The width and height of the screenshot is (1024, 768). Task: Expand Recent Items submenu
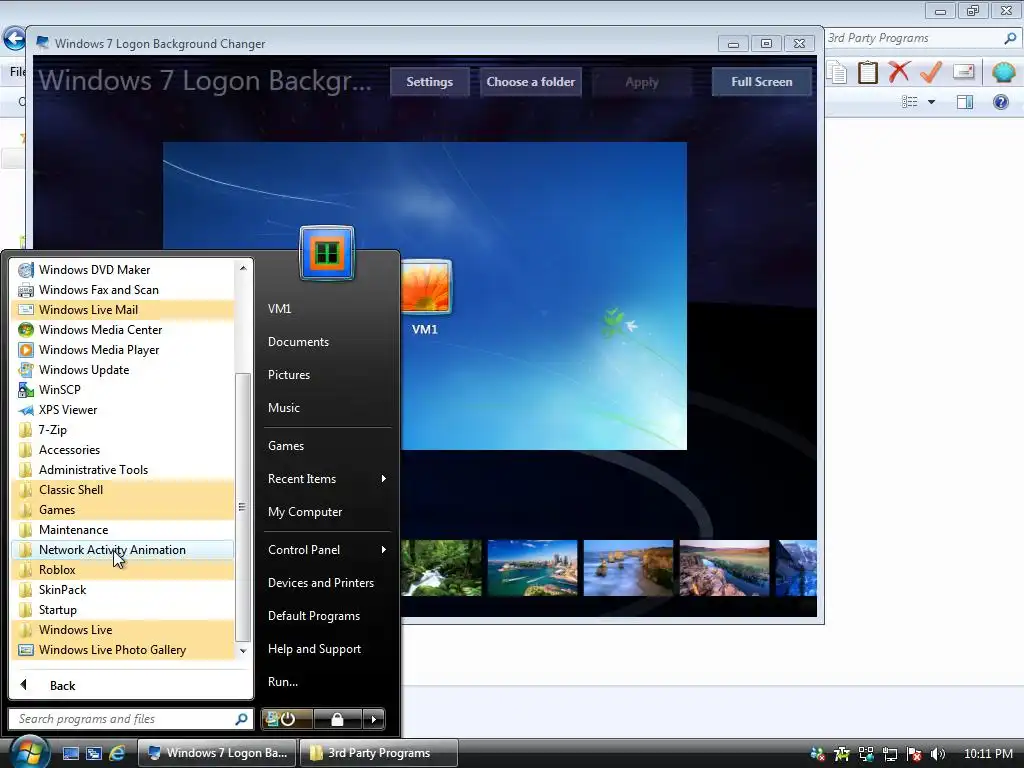pos(327,479)
